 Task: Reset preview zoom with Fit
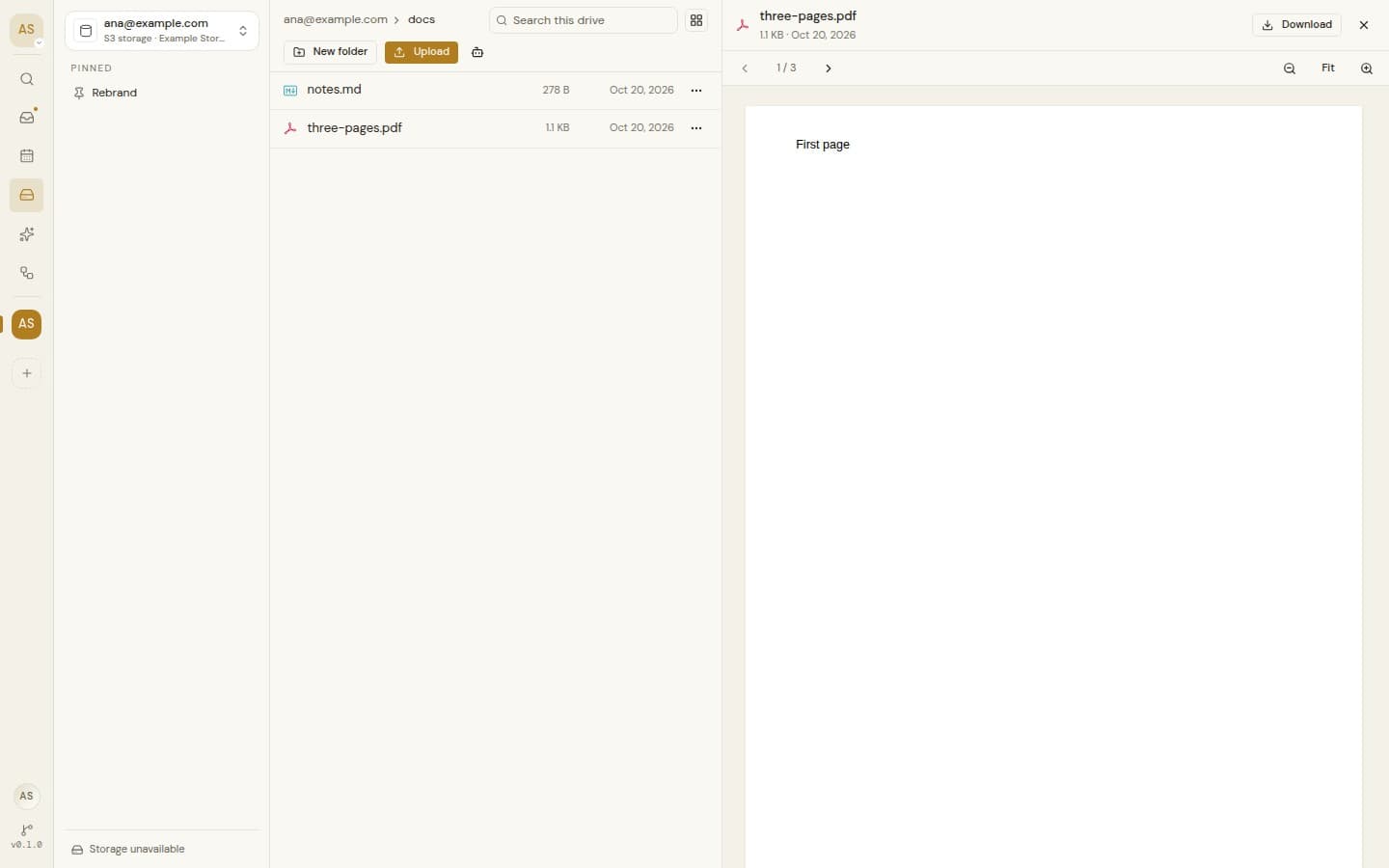pos(1328,68)
